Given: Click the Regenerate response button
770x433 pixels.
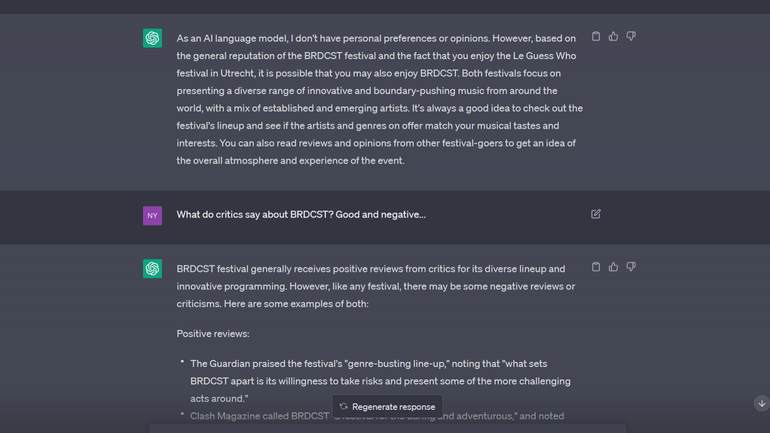Looking at the screenshot, I should 387,407.
